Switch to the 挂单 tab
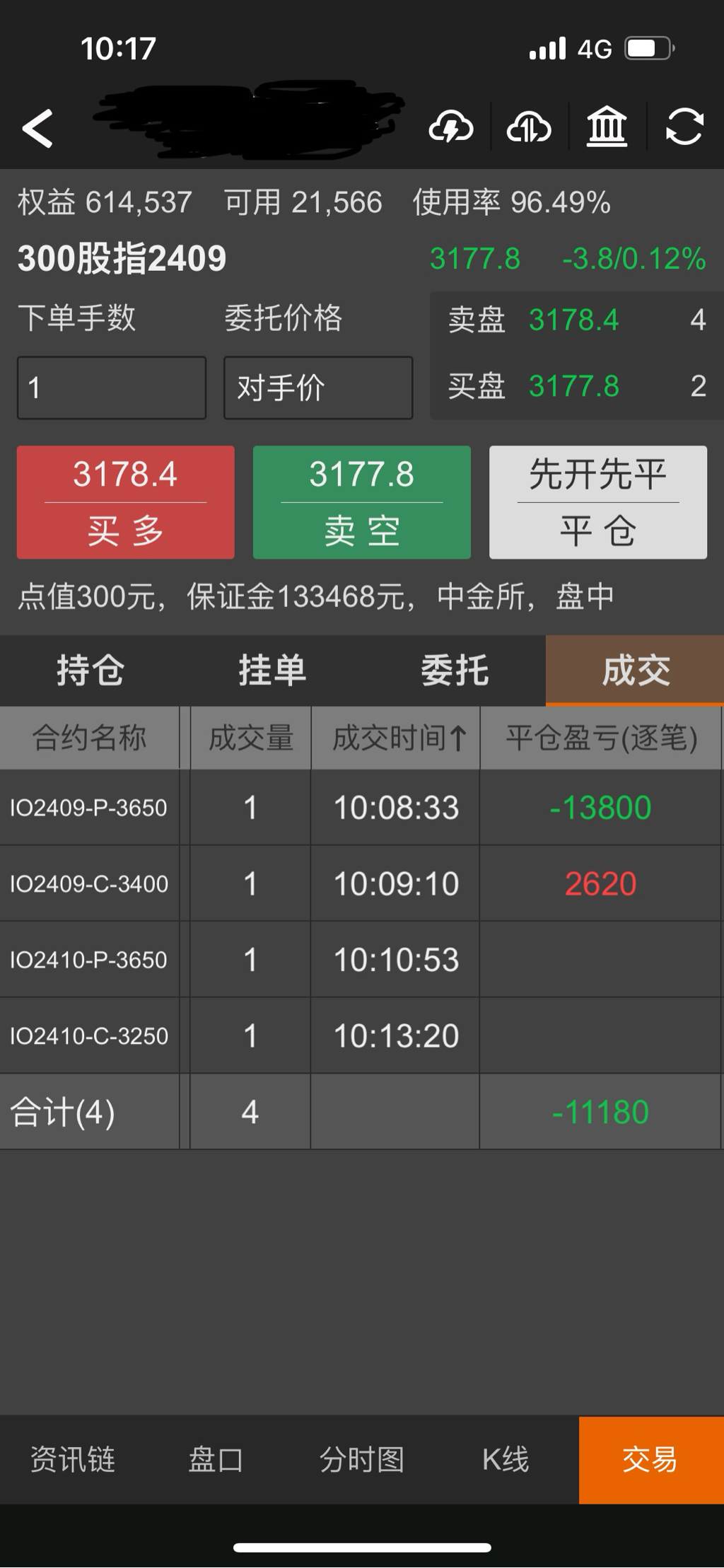This screenshot has width=724, height=1568. 272,670
